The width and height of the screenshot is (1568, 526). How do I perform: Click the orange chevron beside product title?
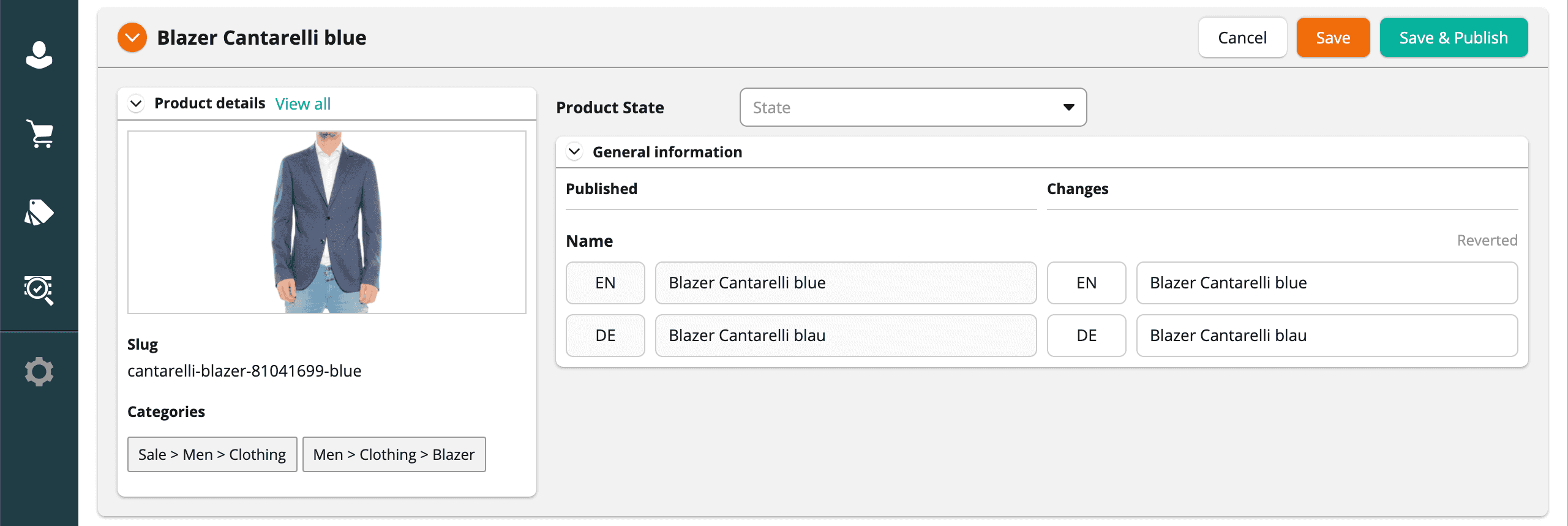(132, 38)
